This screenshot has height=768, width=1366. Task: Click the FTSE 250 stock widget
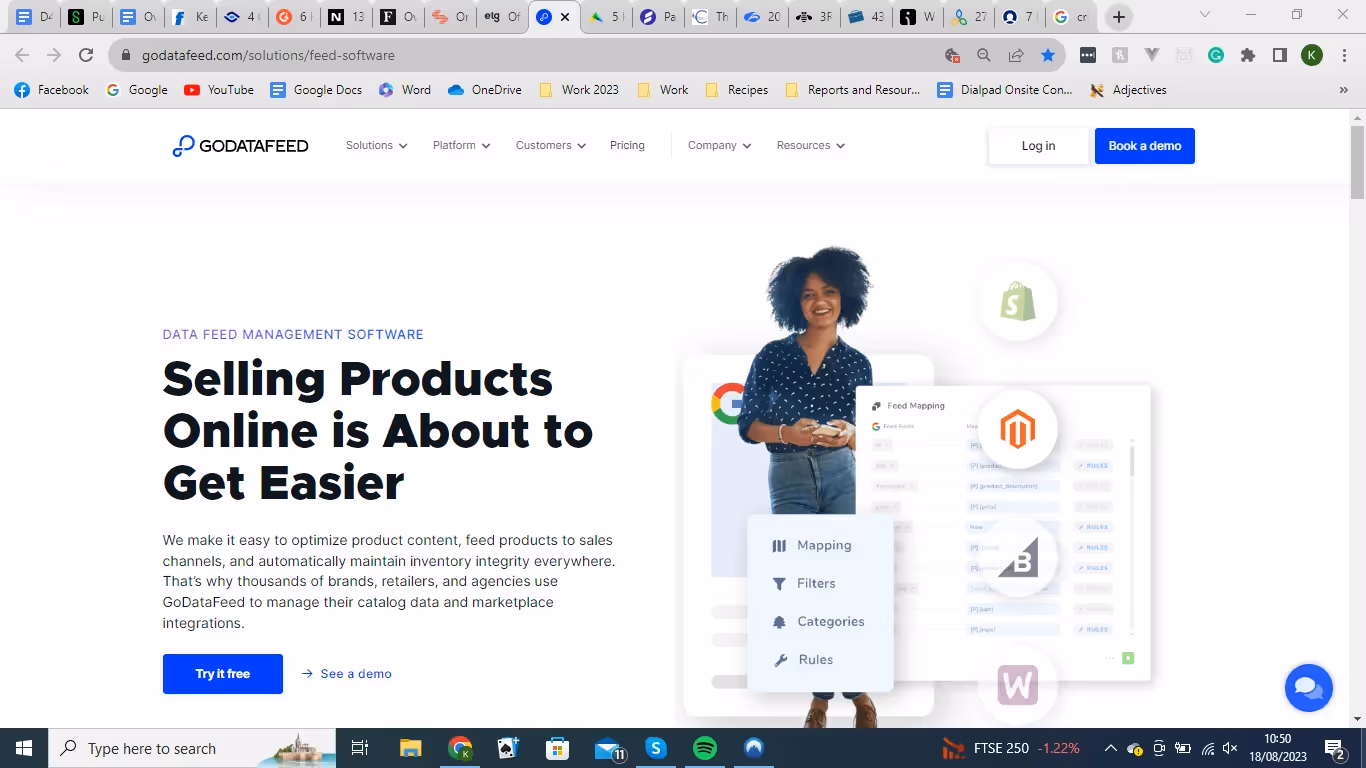[x=1012, y=748]
